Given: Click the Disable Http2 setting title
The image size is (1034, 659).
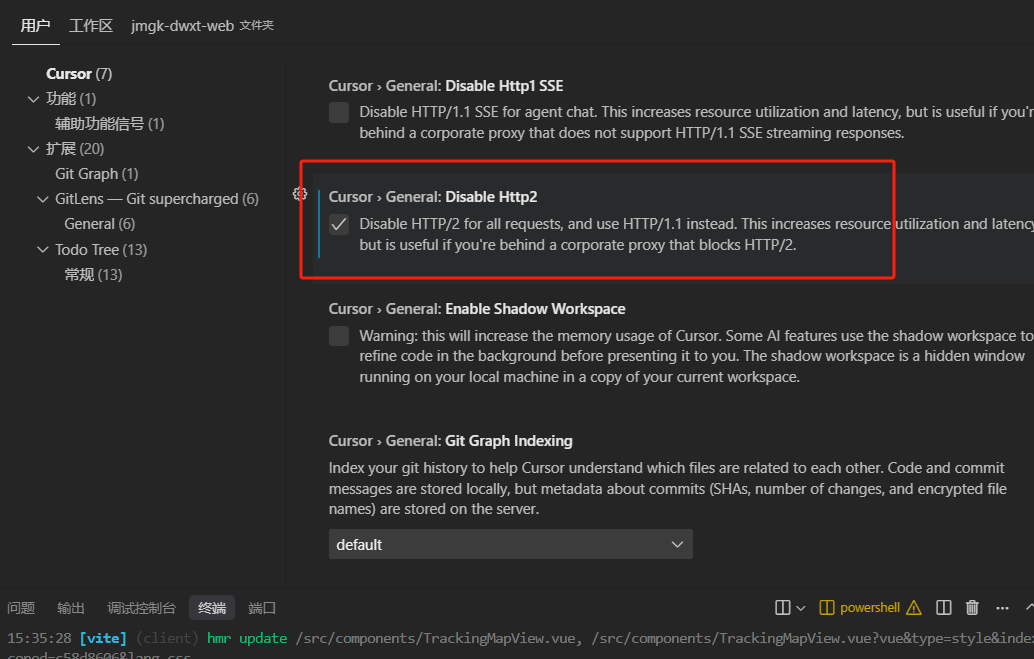Looking at the screenshot, I should (x=433, y=197).
